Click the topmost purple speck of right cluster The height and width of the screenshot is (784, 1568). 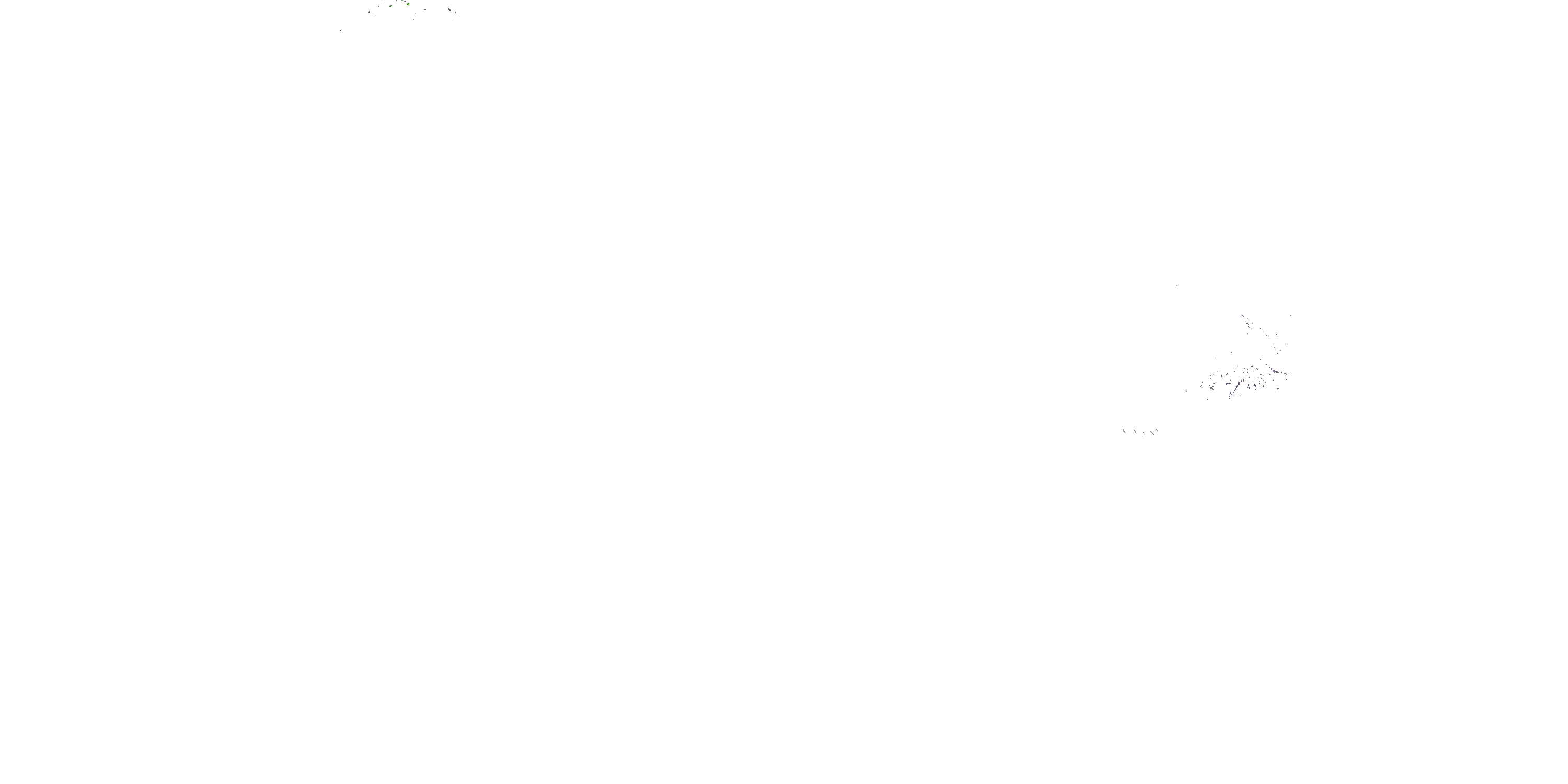[1243, 315]
